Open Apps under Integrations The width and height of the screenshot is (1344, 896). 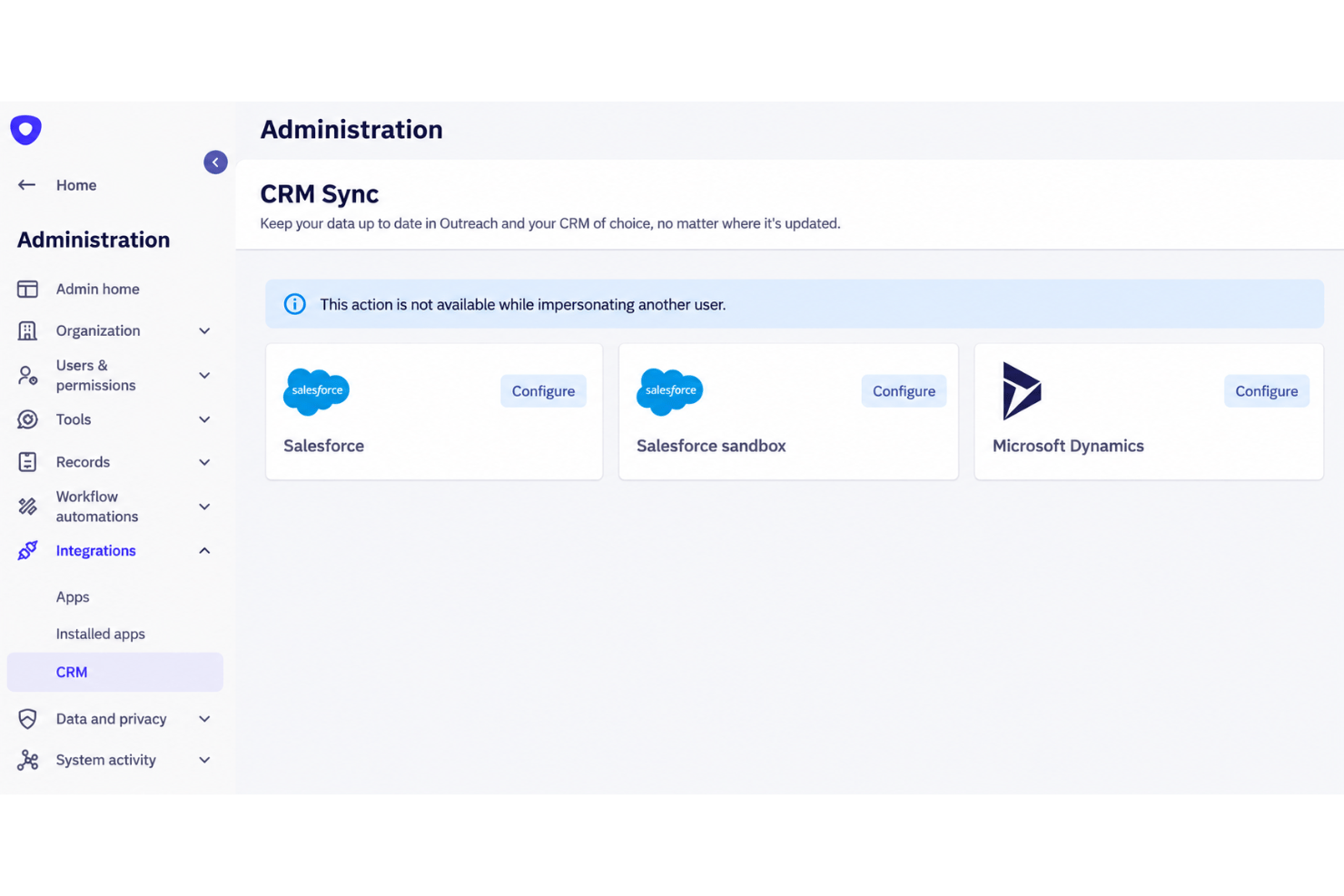click(73, 597)
